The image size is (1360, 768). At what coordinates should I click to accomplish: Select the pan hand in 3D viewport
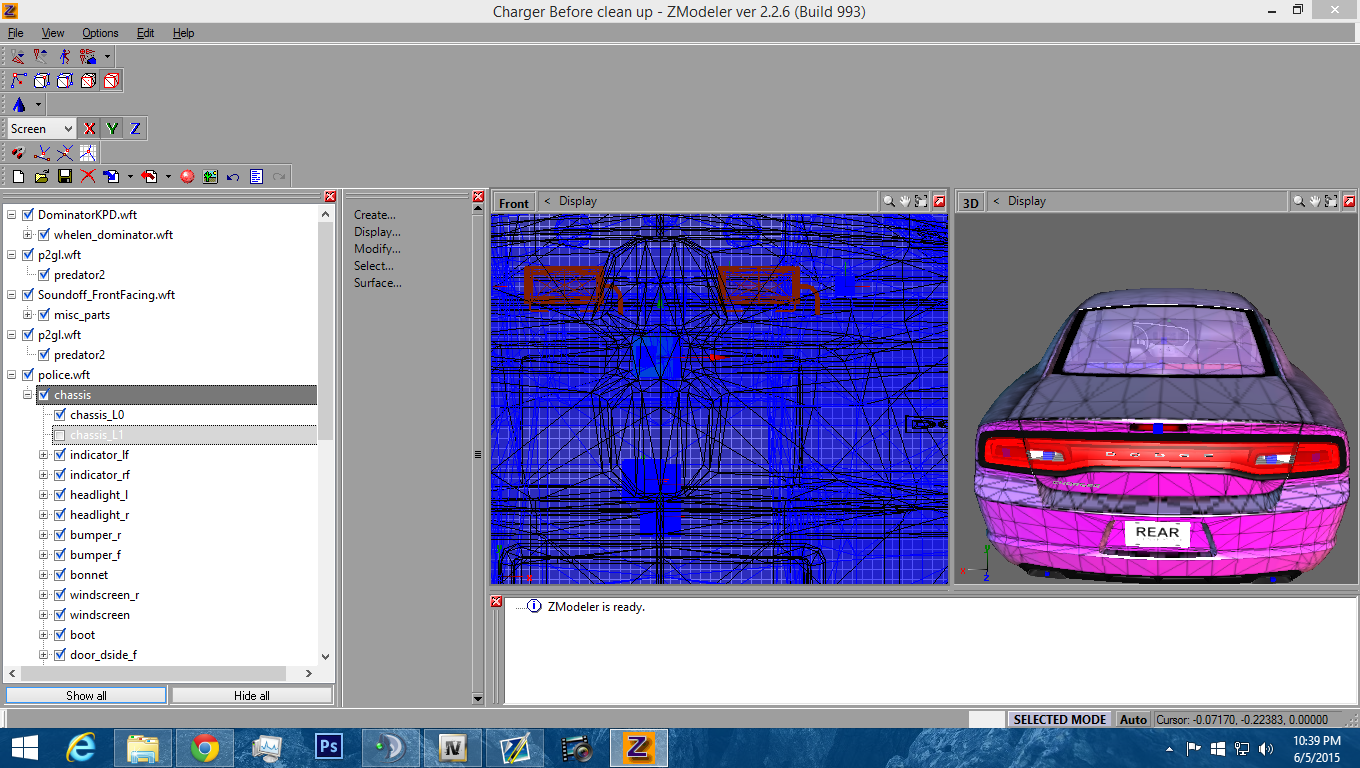click(1315, 201)
